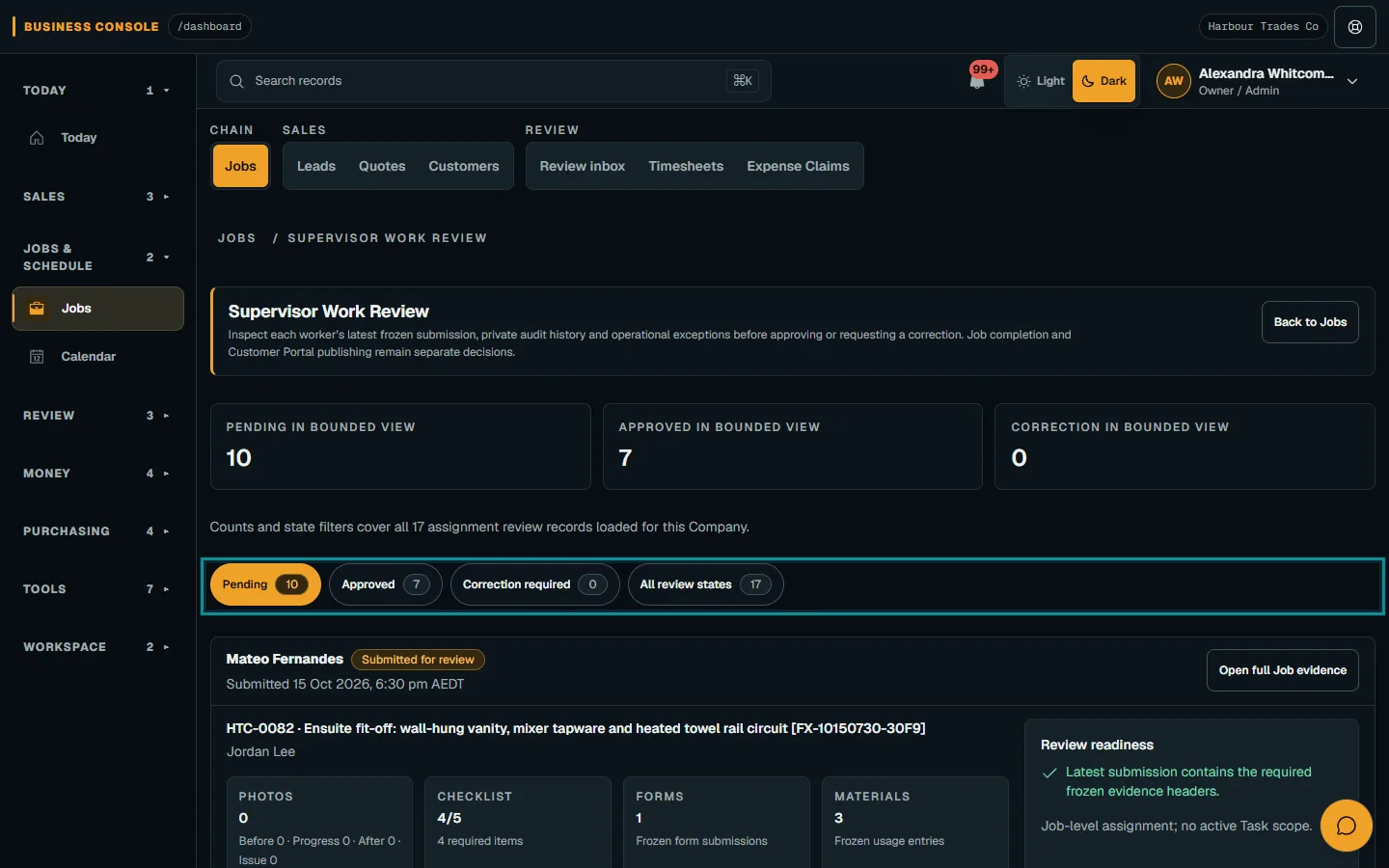Click the Back to Jobs button

[x=1310, y=322]
